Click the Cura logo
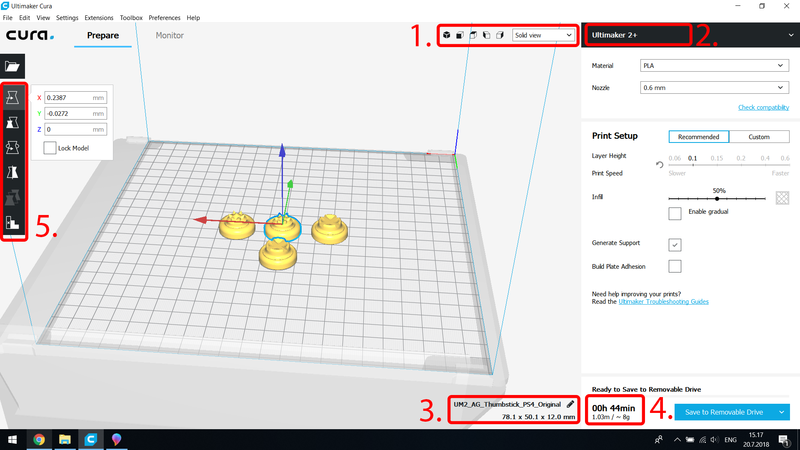This screenshot has height=450, width=800. (x=30, y=35)
